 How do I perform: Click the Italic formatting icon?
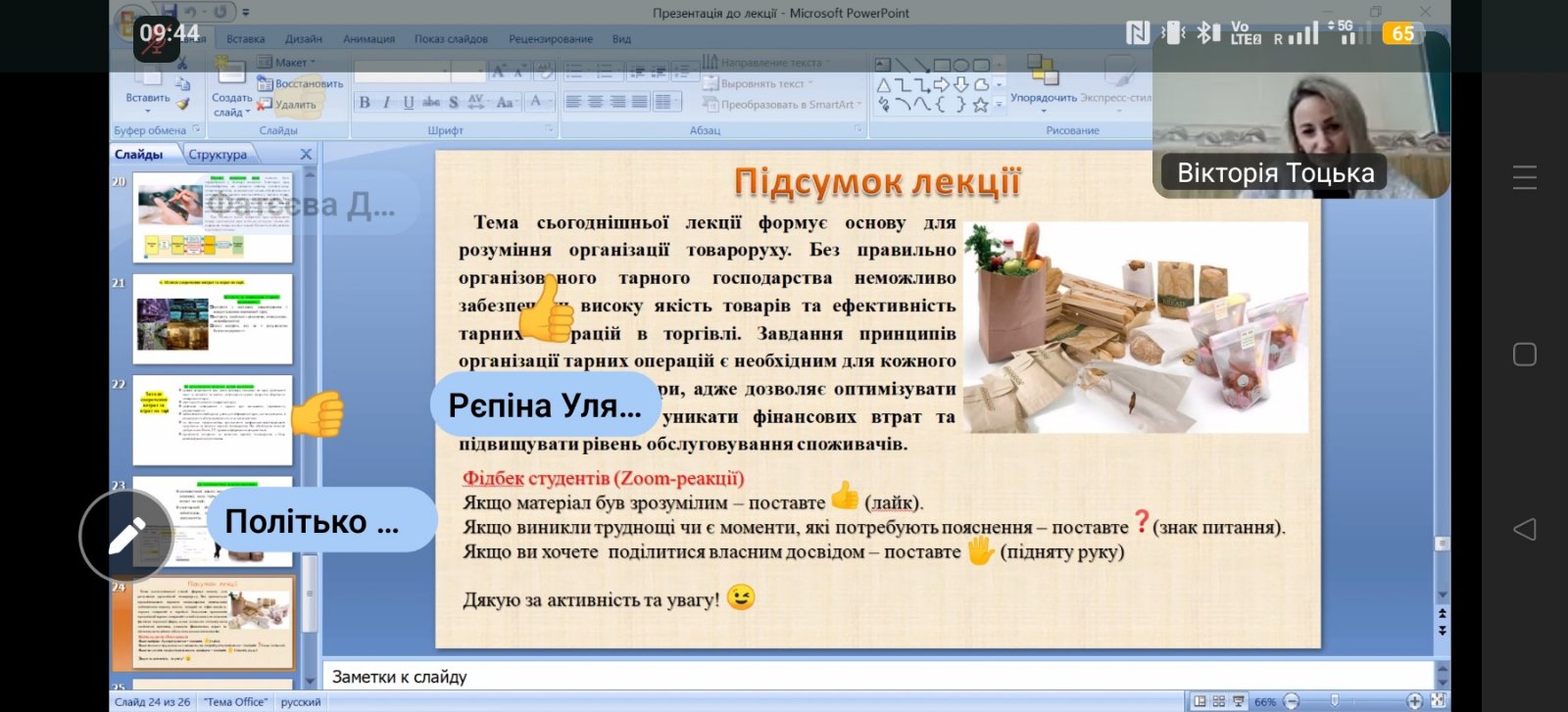click(386, 102)
